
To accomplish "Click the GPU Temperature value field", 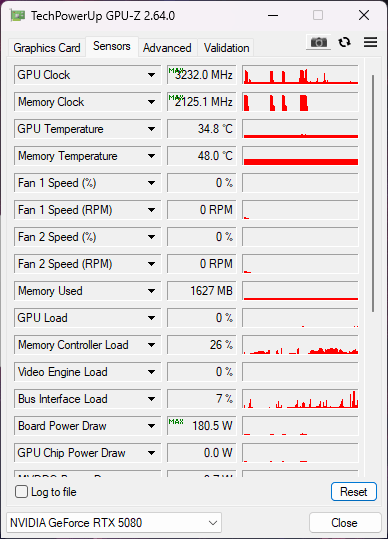I will [x=202, y=129].
